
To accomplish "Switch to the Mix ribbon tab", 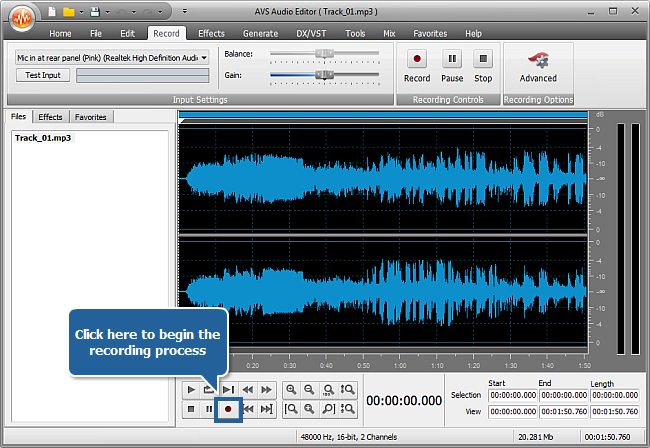I will pyautogui.click(x=389, y=34).
